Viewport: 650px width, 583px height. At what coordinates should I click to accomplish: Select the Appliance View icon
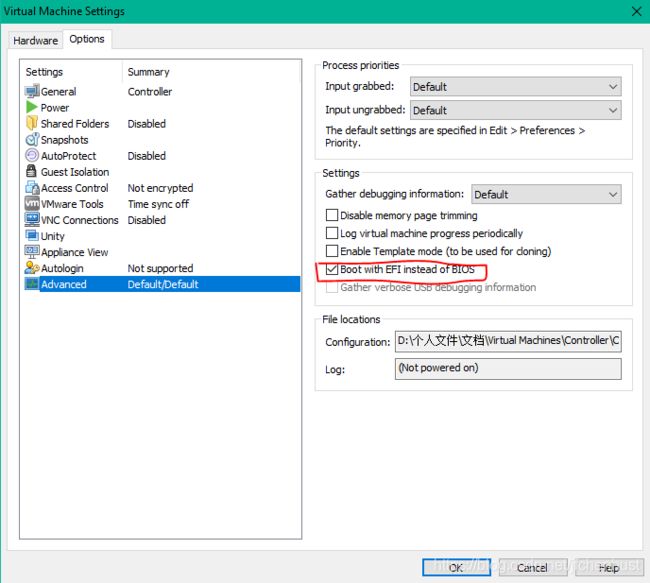coord(32,252)
